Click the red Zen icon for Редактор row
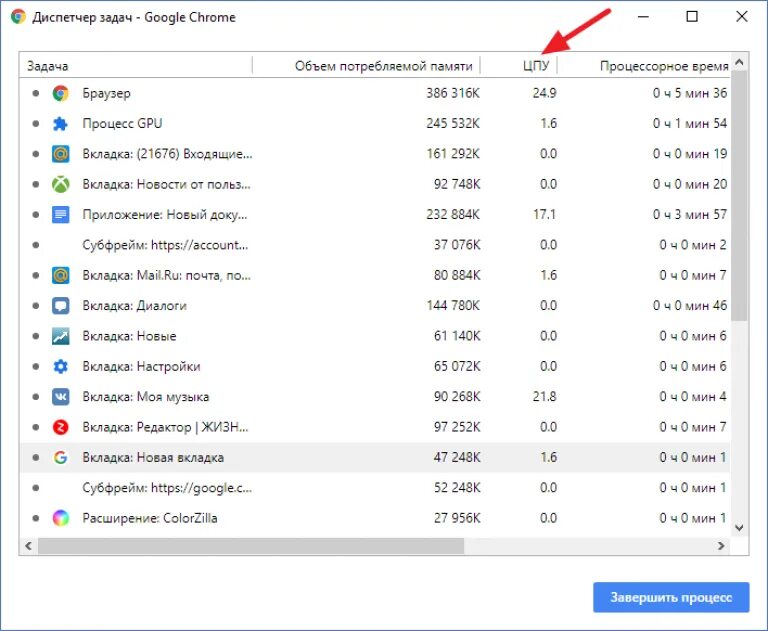Screen dimensions: 768x631 [x=60, y=427]
